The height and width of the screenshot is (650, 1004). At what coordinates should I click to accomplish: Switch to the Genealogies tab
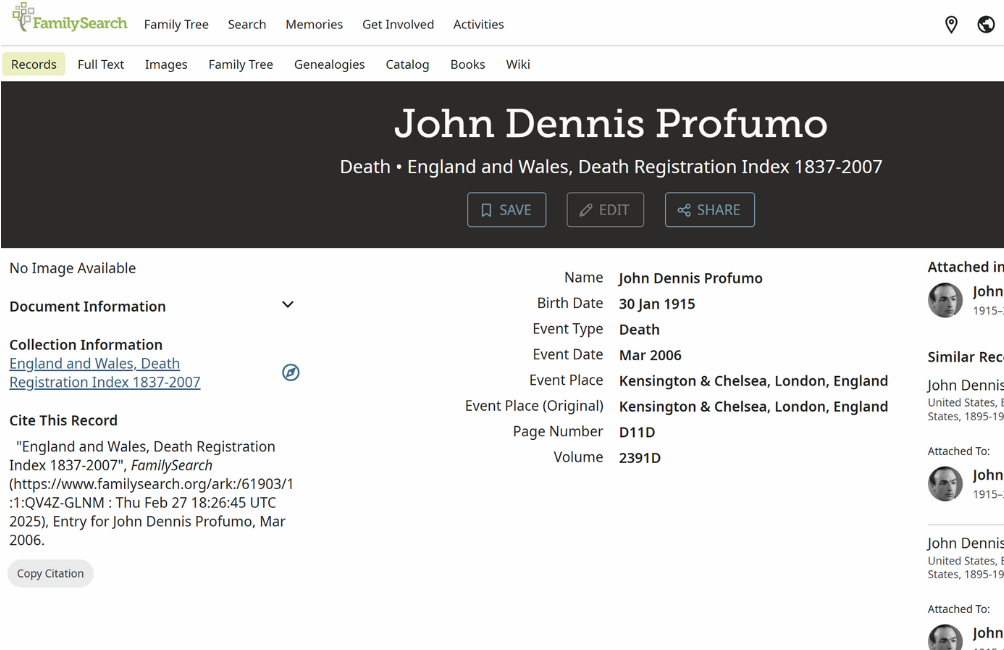tap(329, 64)
